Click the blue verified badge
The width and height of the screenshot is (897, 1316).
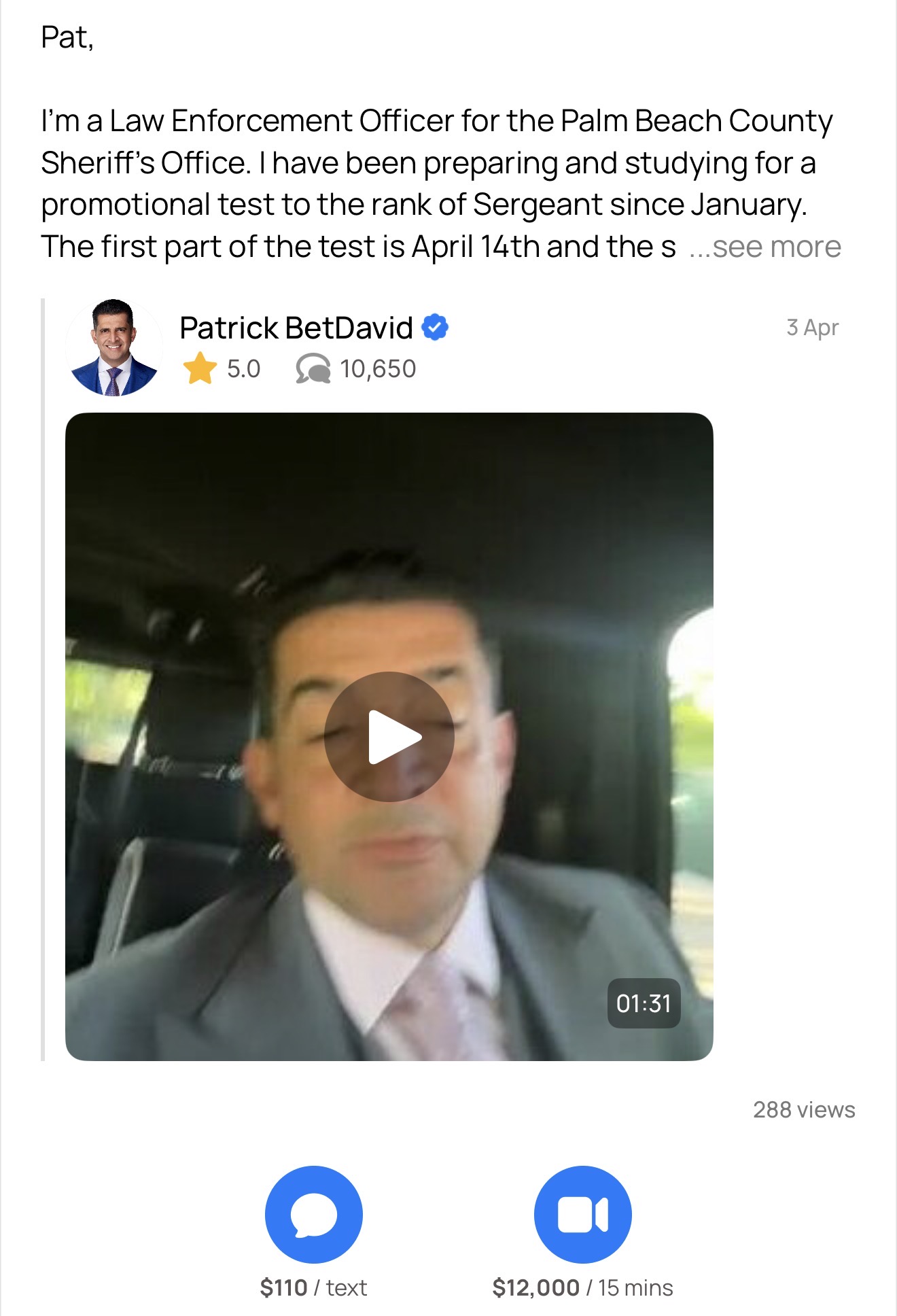pyautogui.click(x=435, y=328)
